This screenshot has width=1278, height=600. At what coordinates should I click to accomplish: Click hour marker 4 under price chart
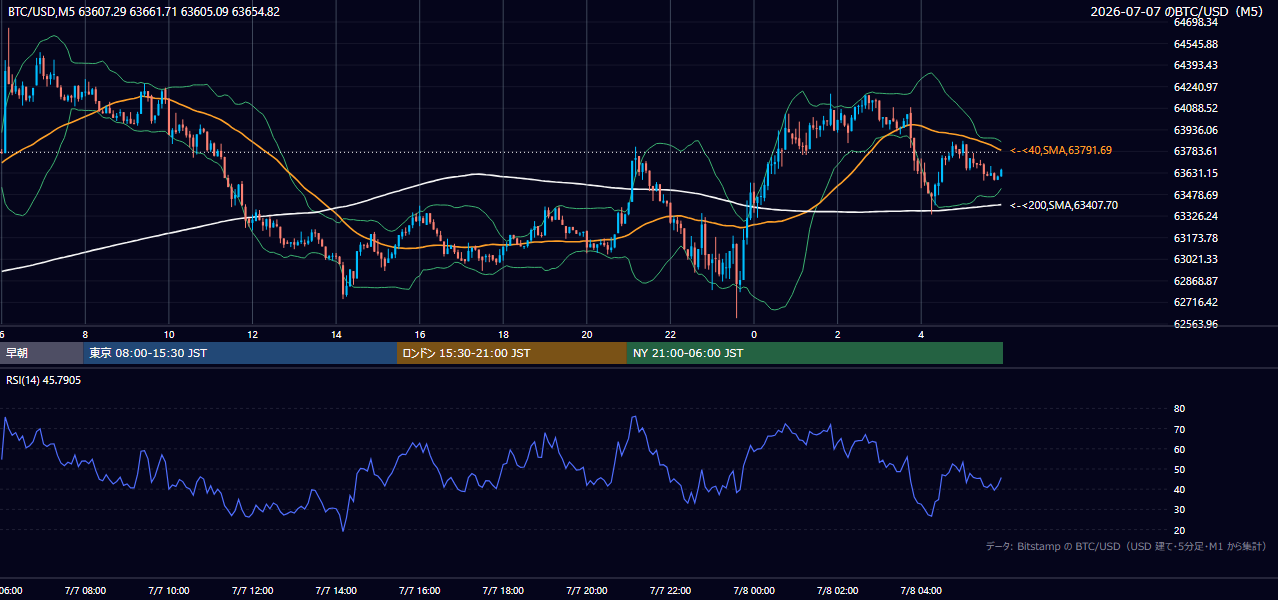921,334
